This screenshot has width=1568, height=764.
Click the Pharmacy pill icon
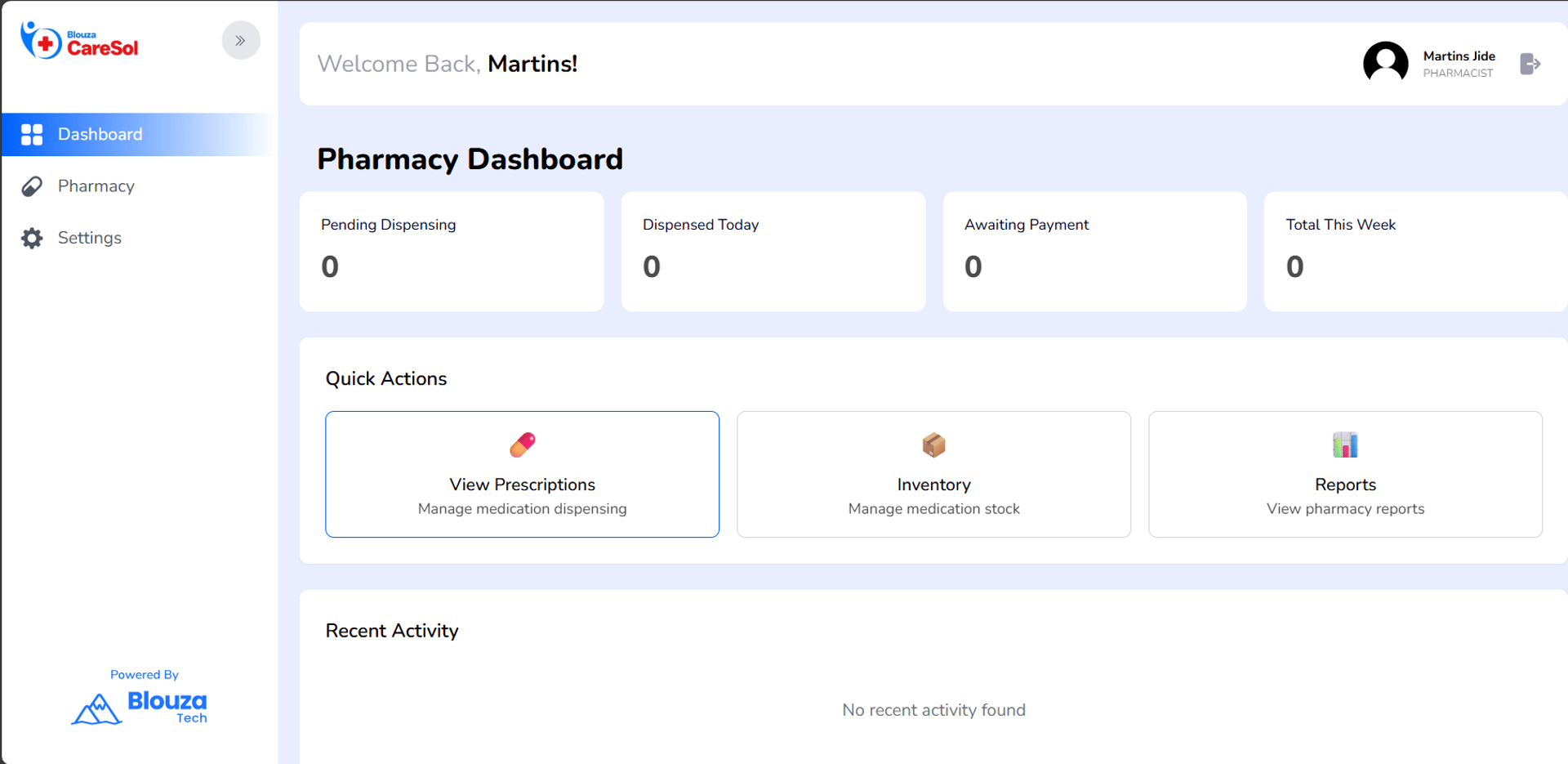32,186
